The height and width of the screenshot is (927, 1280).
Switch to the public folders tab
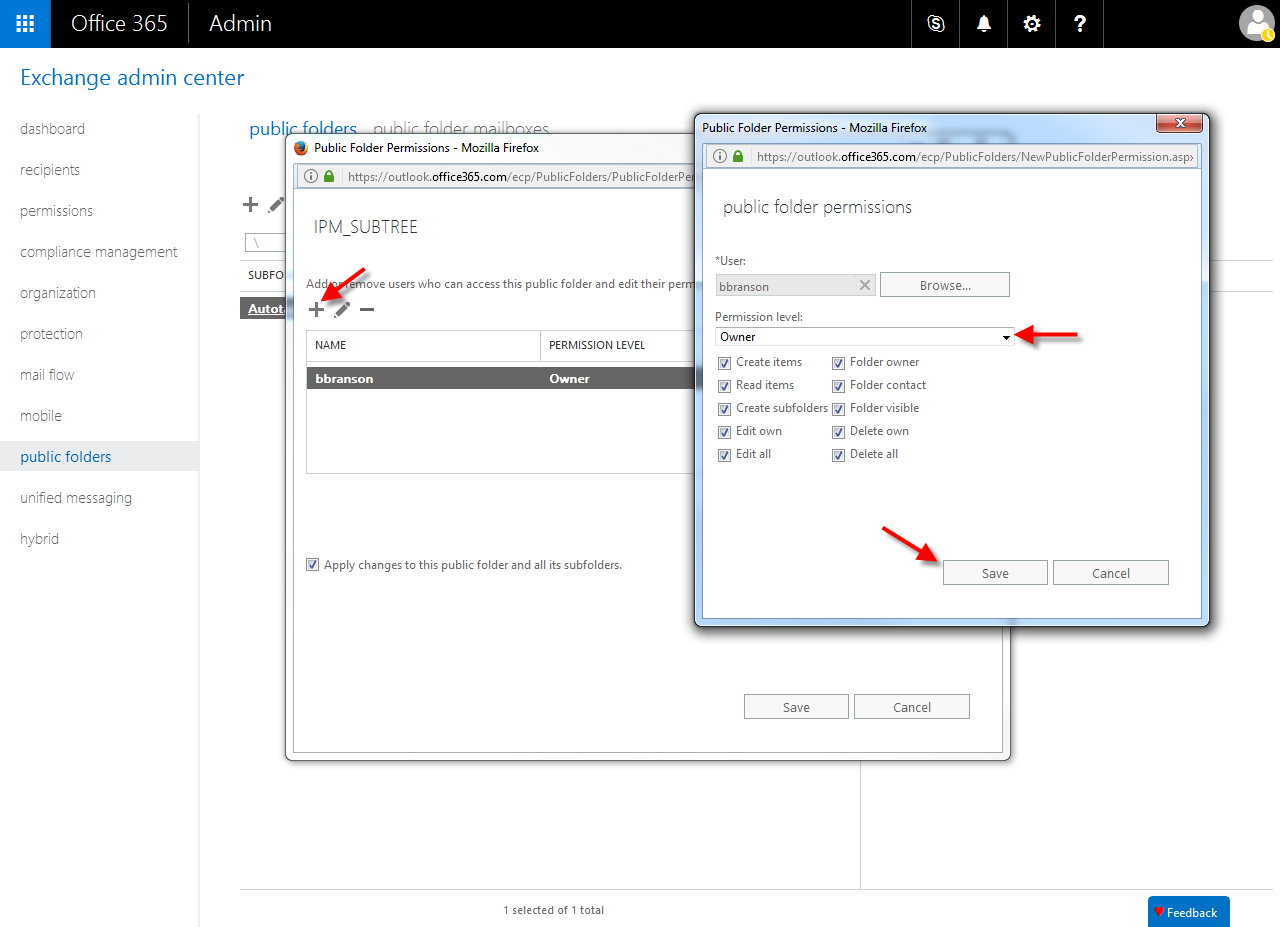pos(303,128)
